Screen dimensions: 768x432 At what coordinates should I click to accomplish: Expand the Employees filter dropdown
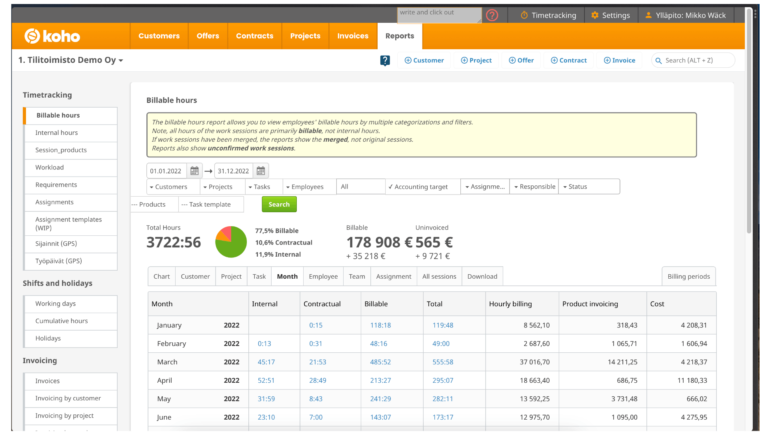(x=308, y=186)
